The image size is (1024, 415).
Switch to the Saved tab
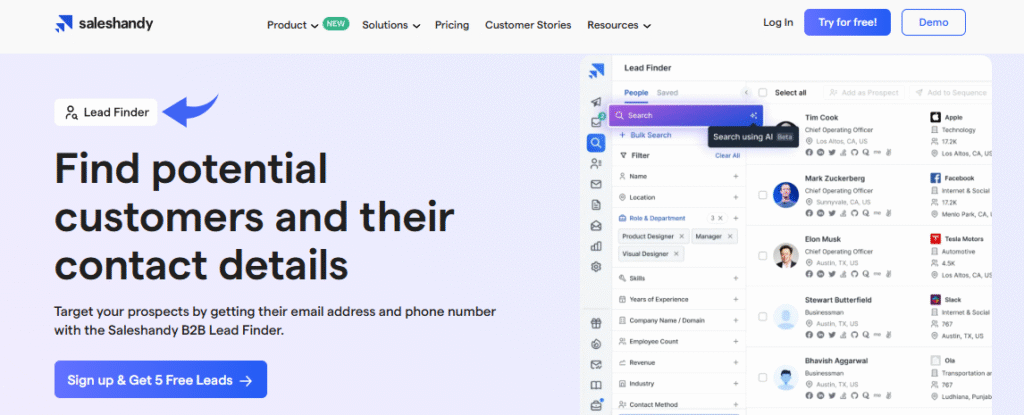click(x=667, y=93)
